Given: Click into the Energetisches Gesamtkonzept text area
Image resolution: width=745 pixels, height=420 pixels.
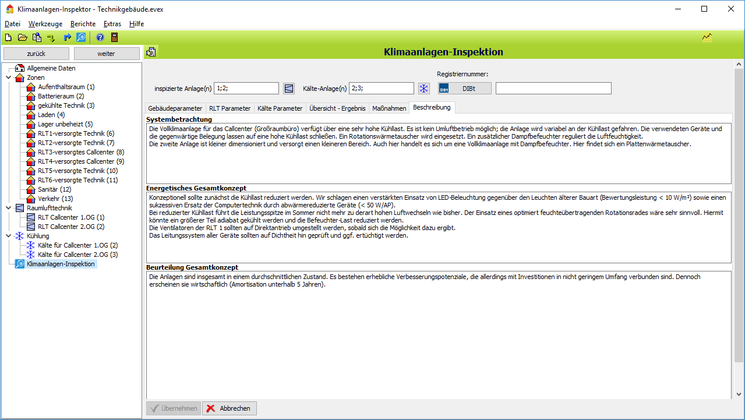Looking at the screenshot, I should click(x=439, y=227).
